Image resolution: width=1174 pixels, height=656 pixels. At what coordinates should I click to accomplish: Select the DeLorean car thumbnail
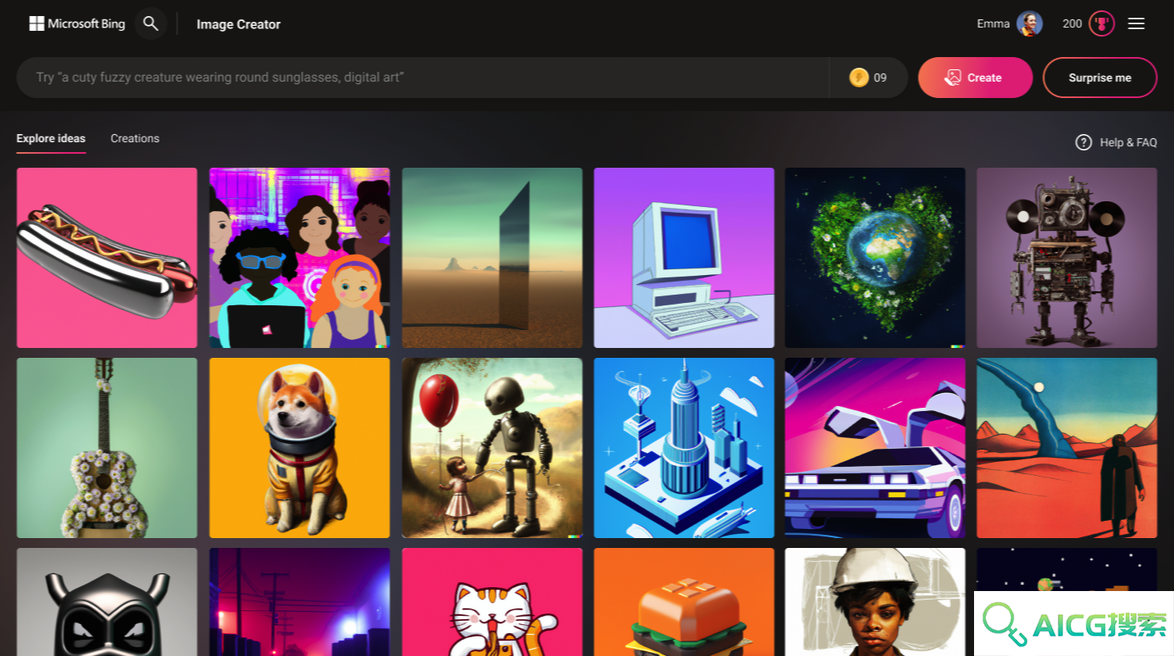tap(875, 448)
